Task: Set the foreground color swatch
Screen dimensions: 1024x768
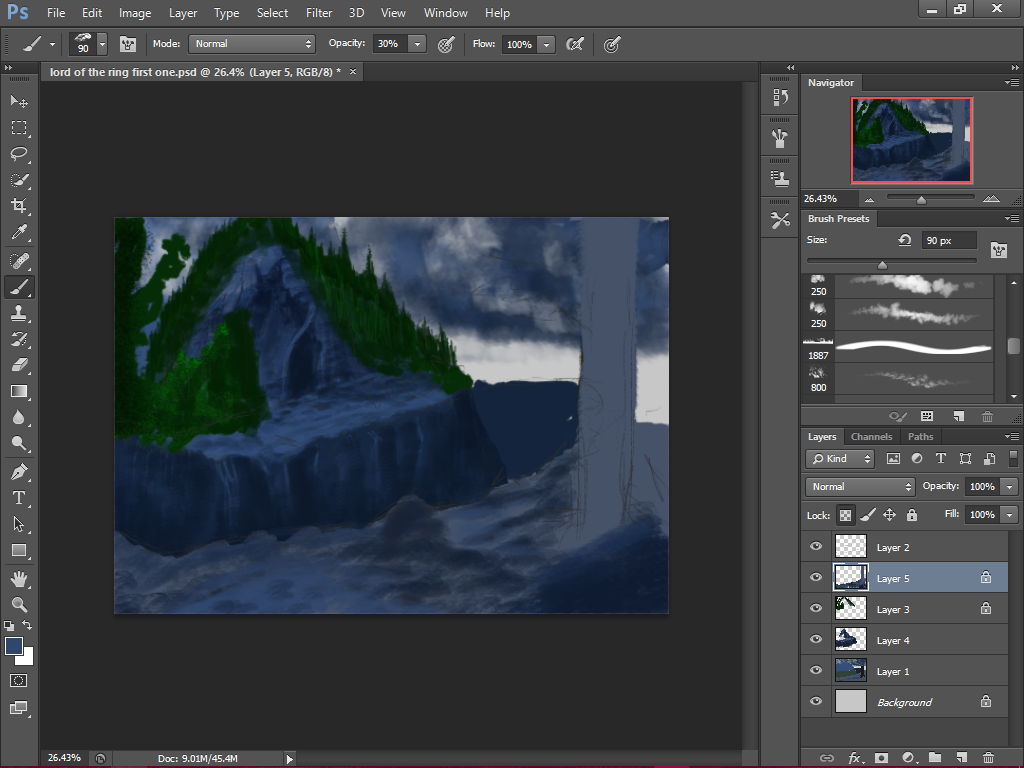Action: coord(14,646)
